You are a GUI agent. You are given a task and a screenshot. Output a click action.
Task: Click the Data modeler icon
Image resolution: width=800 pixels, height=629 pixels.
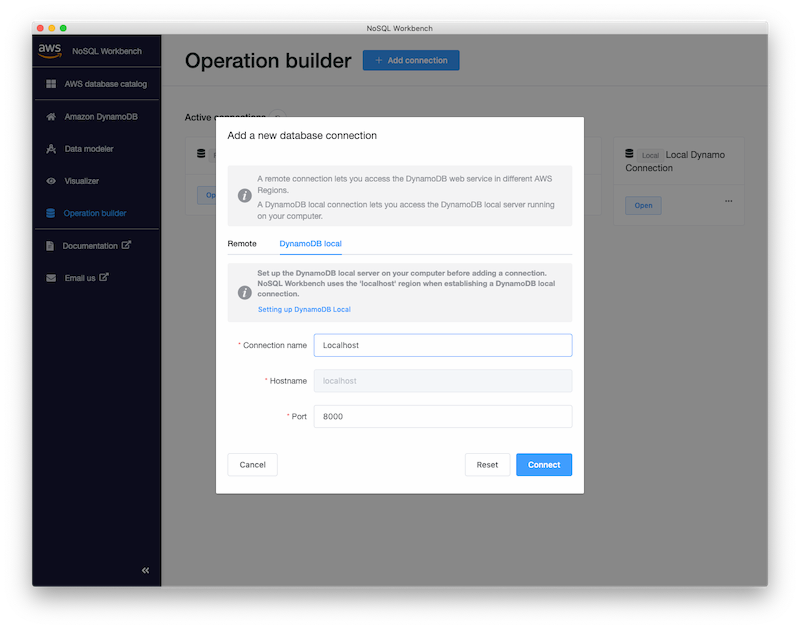[51, 149]
